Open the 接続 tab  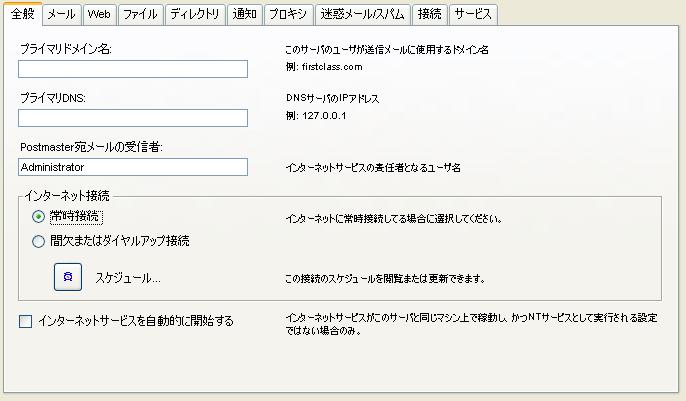click(x=430, y=14)
